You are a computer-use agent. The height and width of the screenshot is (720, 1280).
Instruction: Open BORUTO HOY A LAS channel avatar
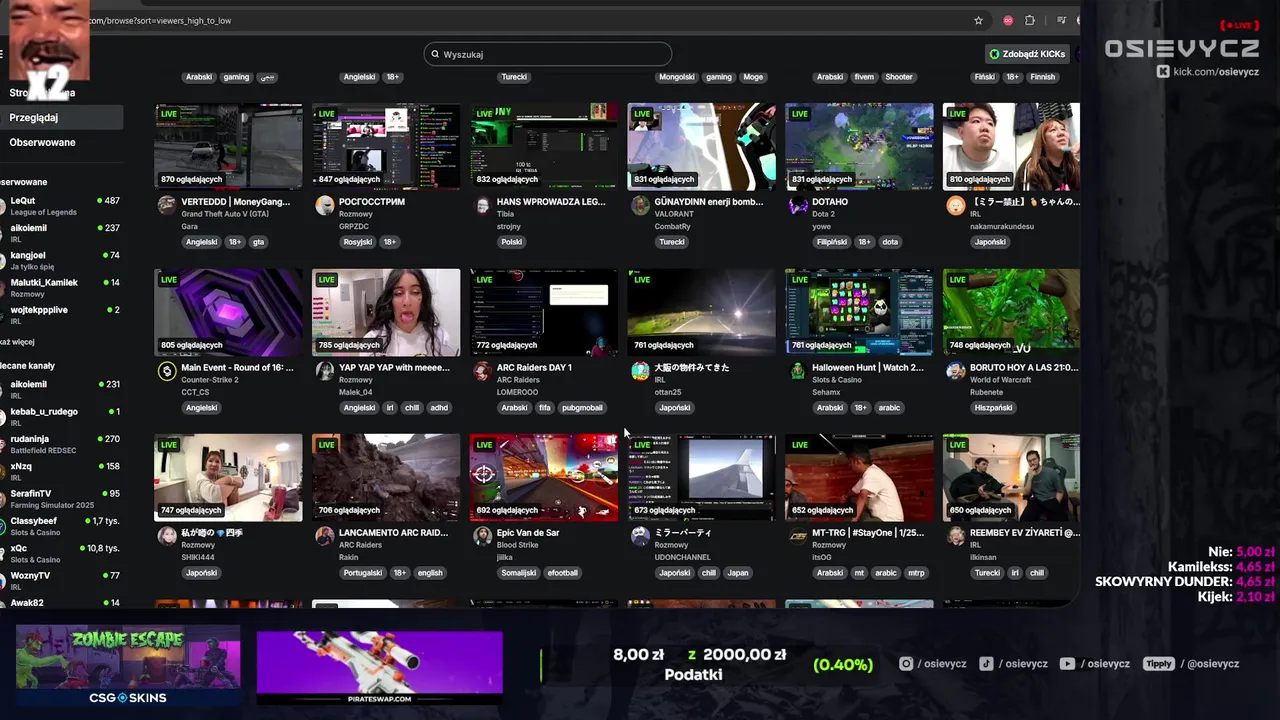coord(956,371)
